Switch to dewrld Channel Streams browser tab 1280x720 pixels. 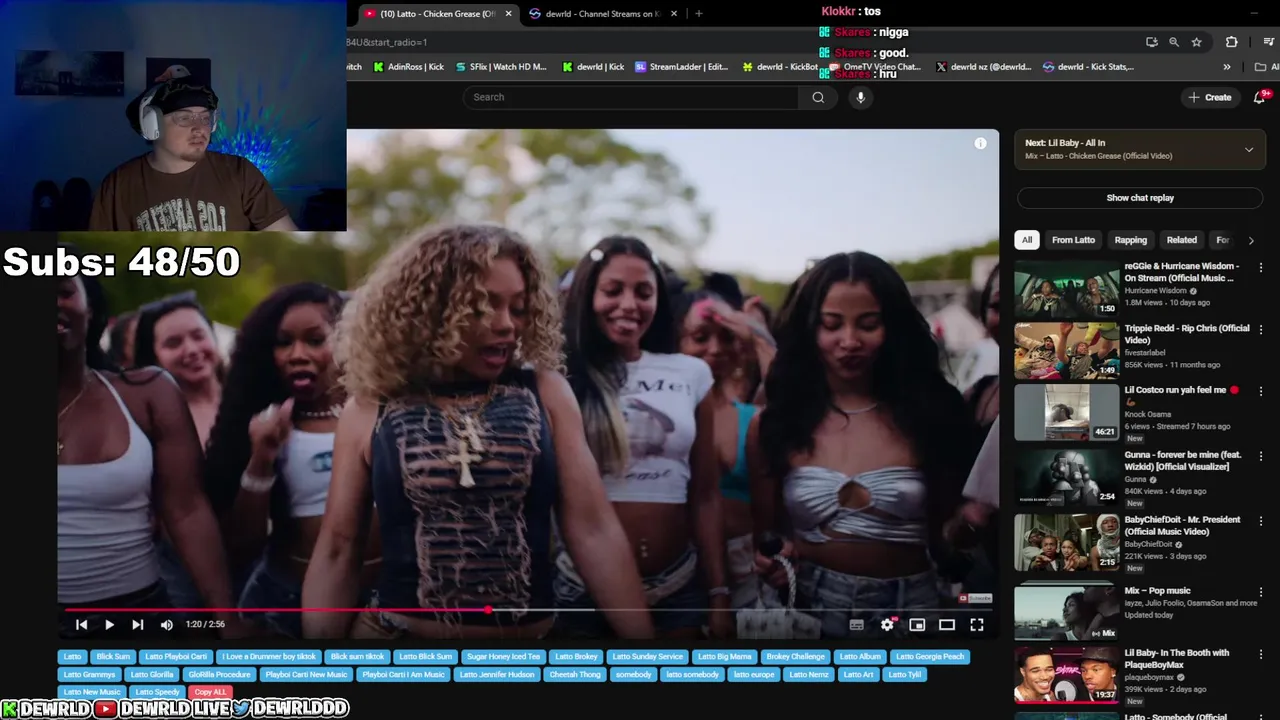(600, 13)
